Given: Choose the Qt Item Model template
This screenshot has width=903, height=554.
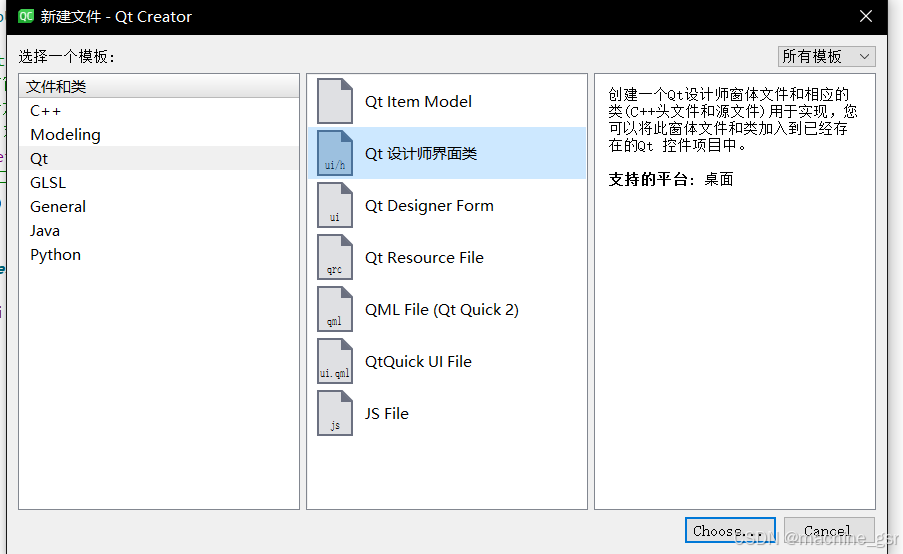Looking at the screenshot, I should pos(447,101).
